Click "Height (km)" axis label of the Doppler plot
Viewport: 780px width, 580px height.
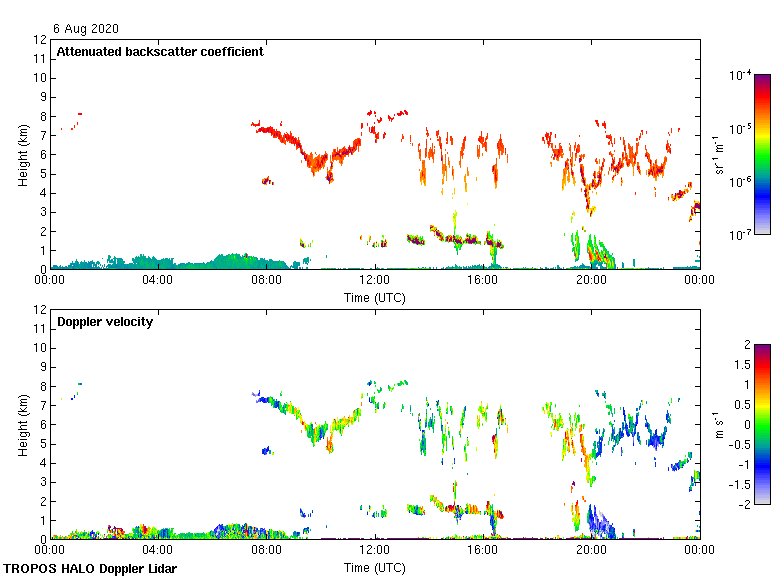[22, 424]
